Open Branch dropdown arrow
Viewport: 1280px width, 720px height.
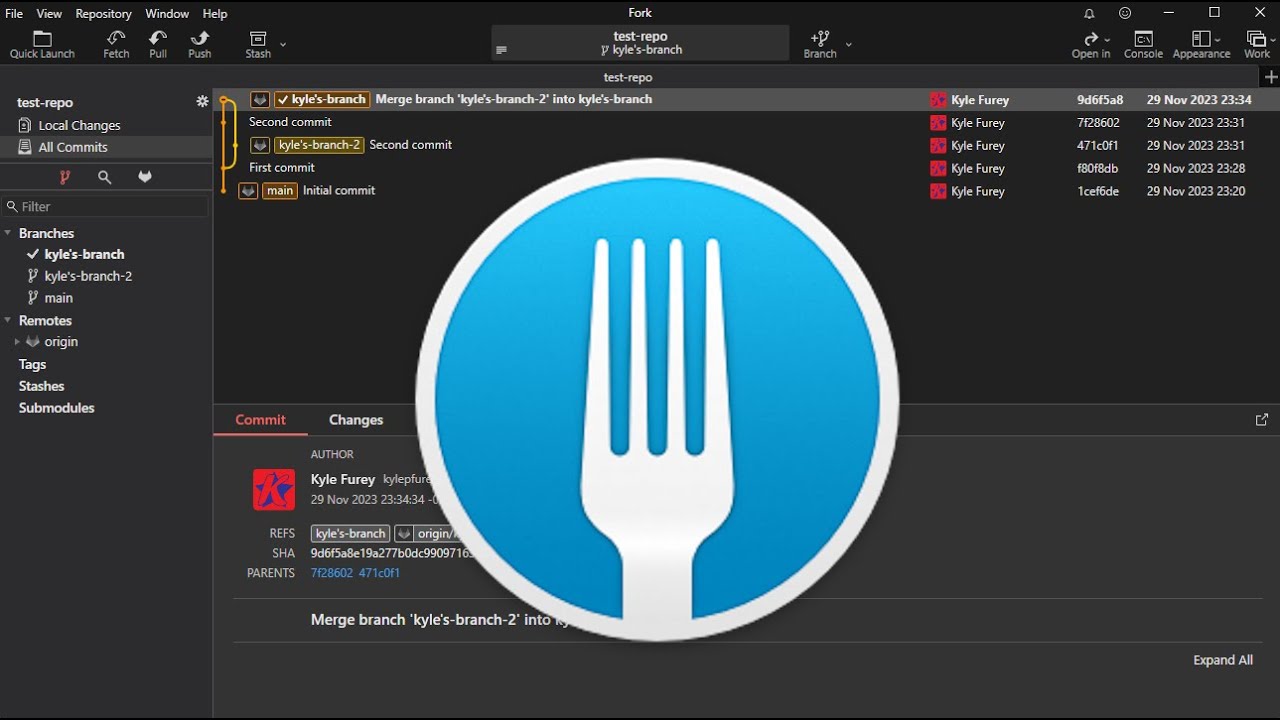pos(849,44)
